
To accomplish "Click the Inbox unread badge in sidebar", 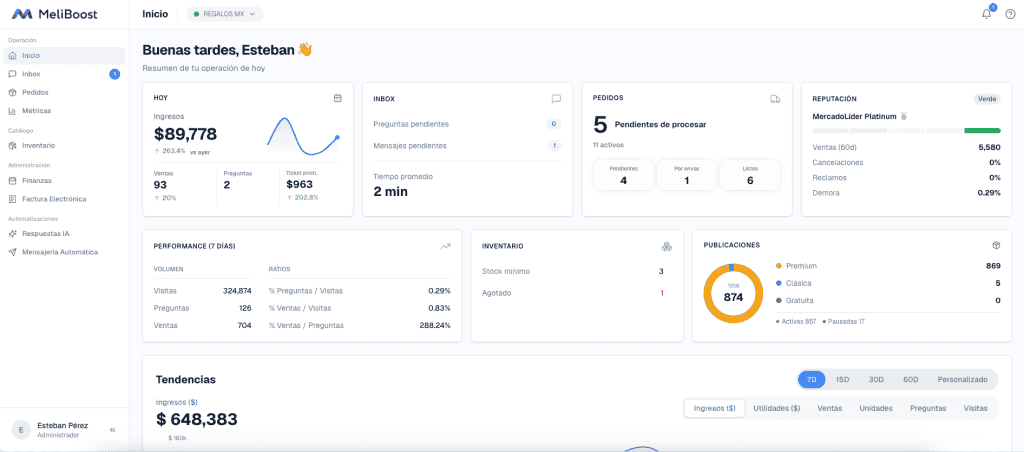I will point(114,74).
